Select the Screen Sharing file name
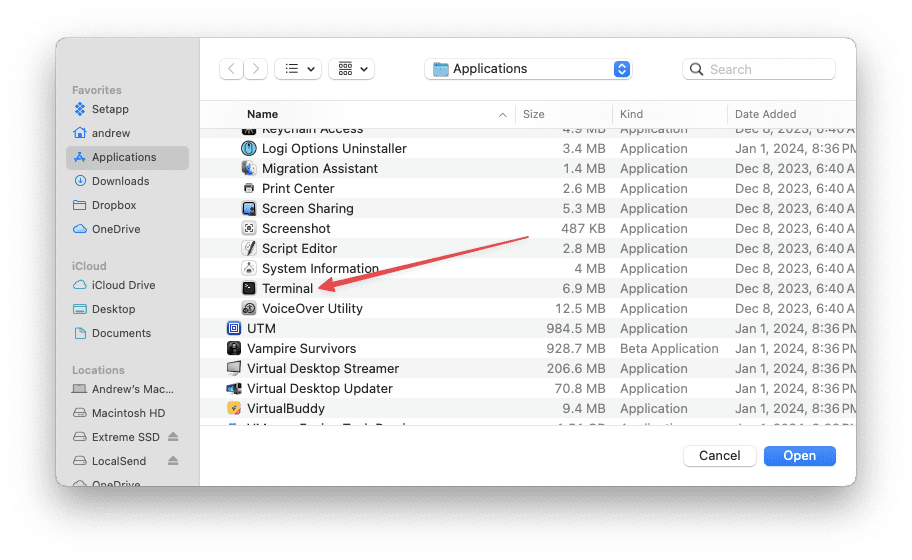The image size is (912, 560). [307, 208]
